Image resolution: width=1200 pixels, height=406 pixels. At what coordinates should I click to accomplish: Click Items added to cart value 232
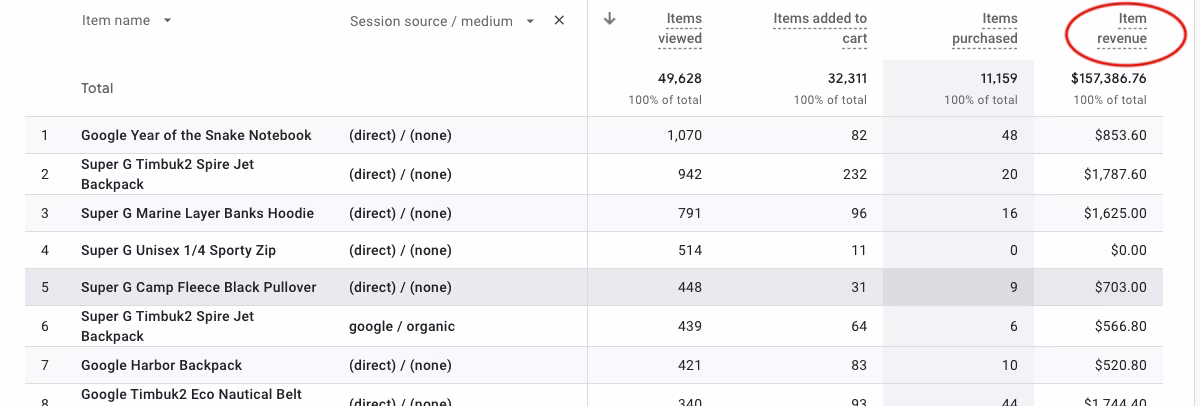click(855, 174)
